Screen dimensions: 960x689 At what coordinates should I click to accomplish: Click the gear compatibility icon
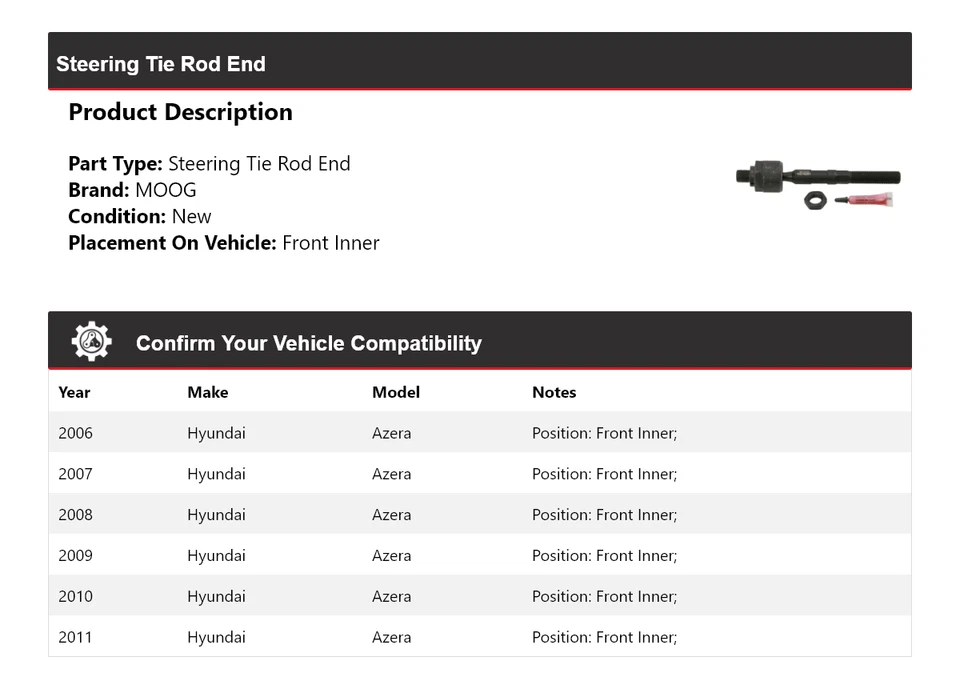91,342
